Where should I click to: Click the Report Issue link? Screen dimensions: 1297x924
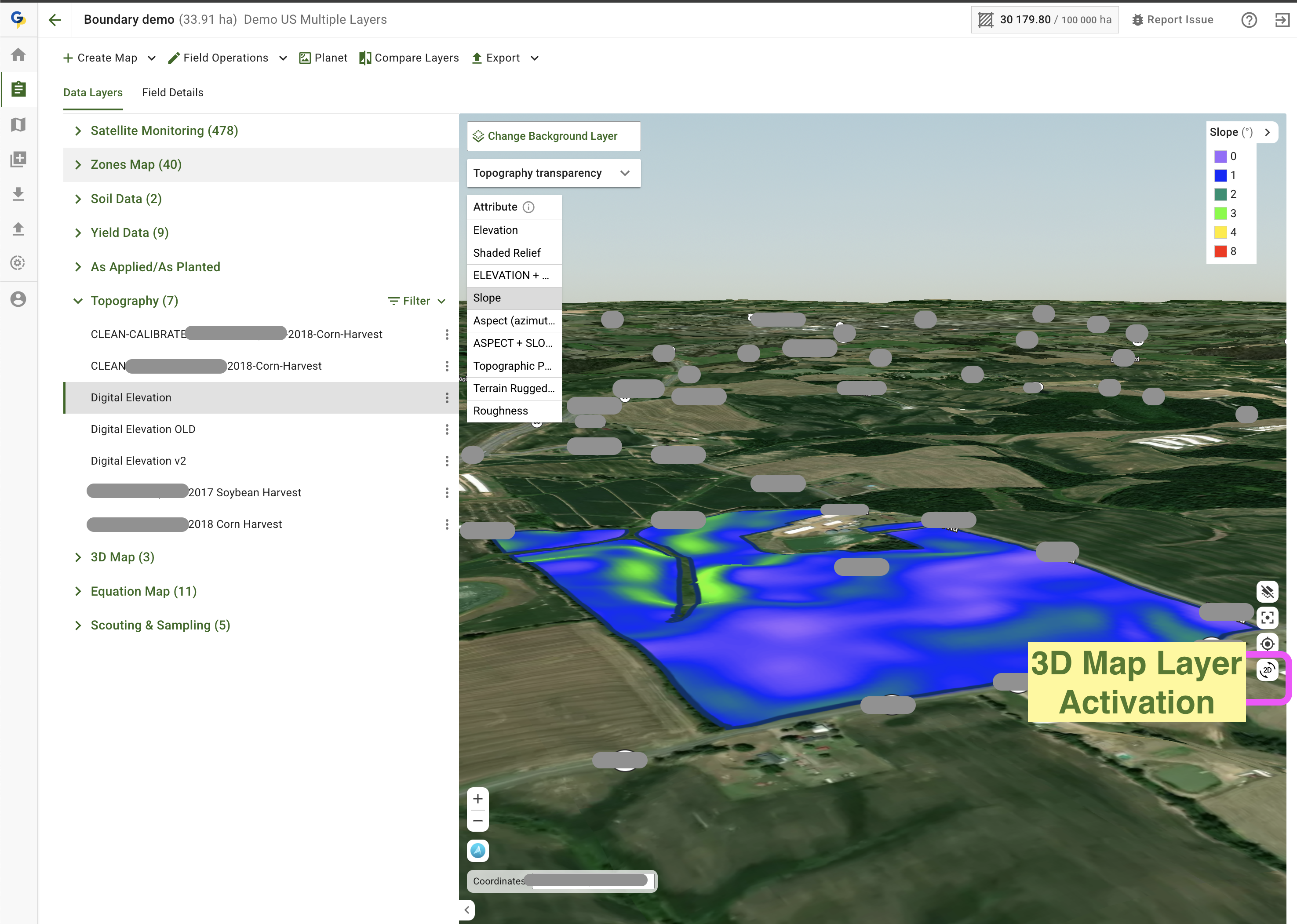pos(1173,20)
